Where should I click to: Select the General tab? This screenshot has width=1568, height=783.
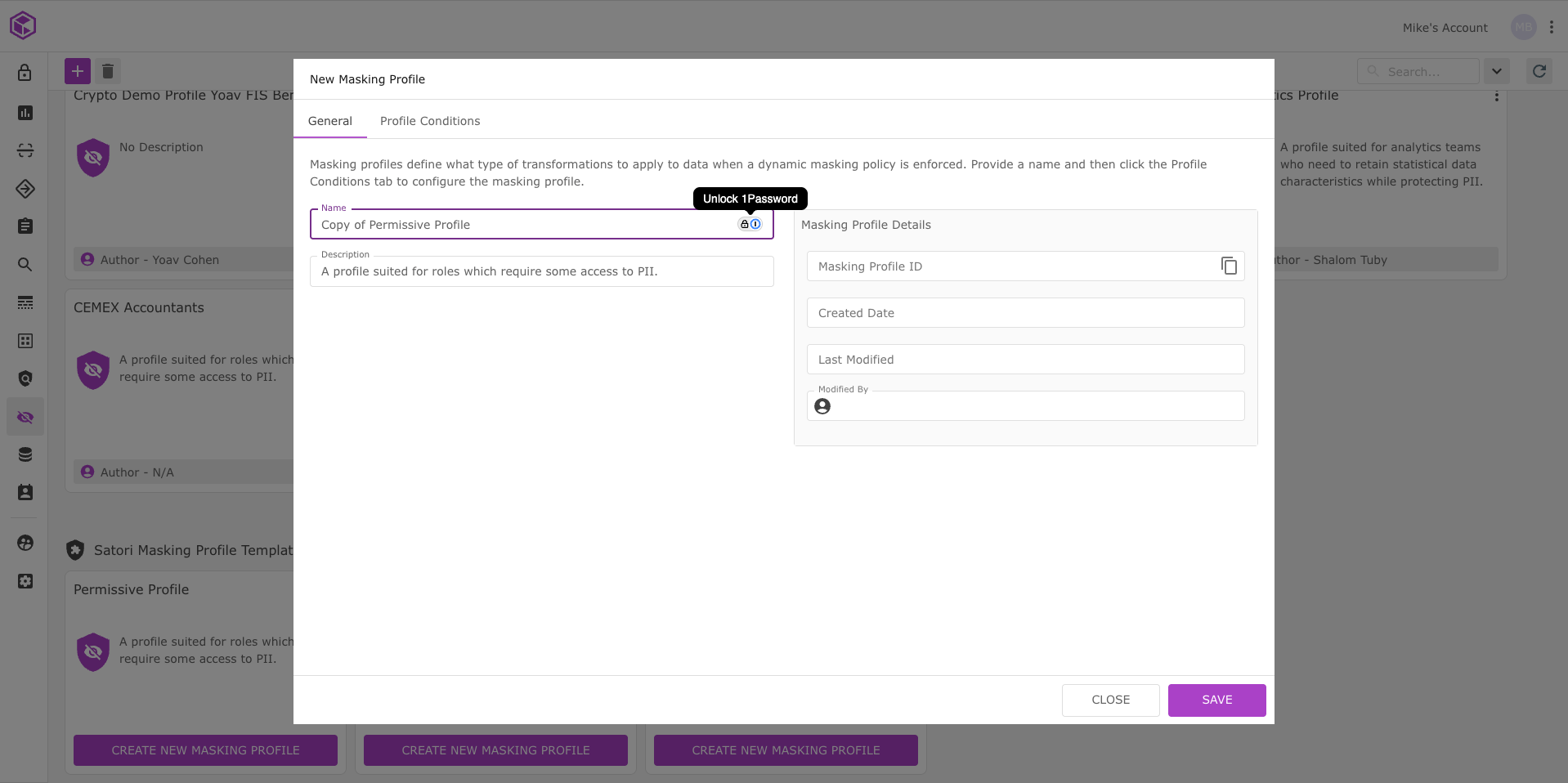330,121
